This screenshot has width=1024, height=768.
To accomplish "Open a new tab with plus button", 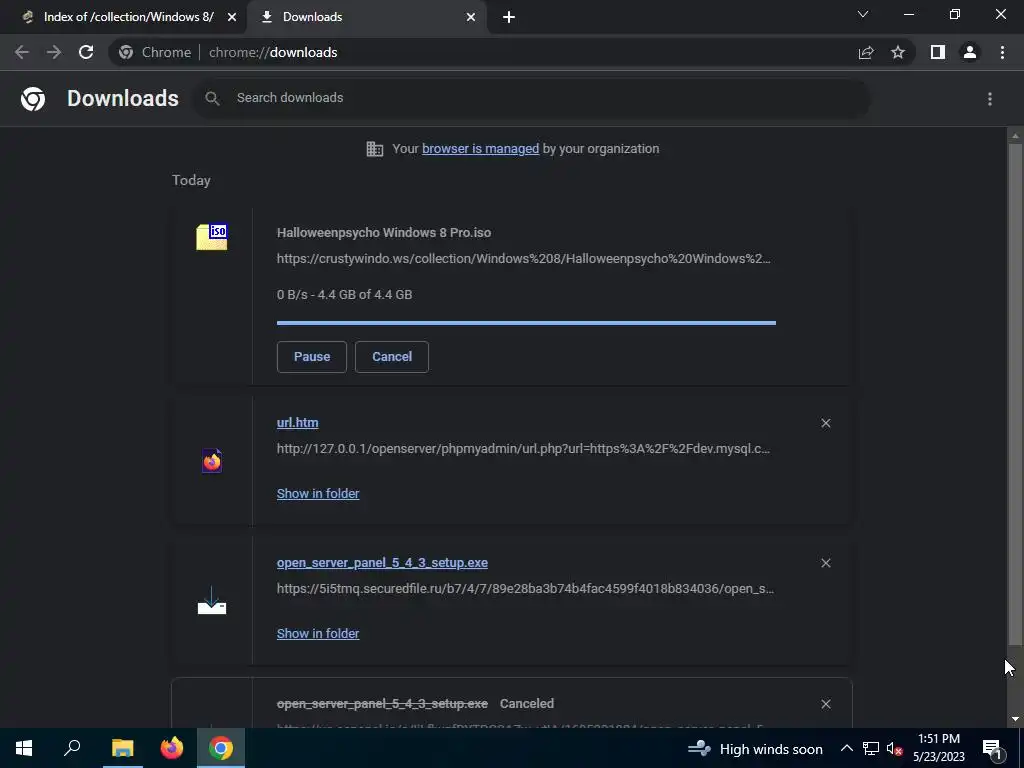I will (x=509, y=17).
